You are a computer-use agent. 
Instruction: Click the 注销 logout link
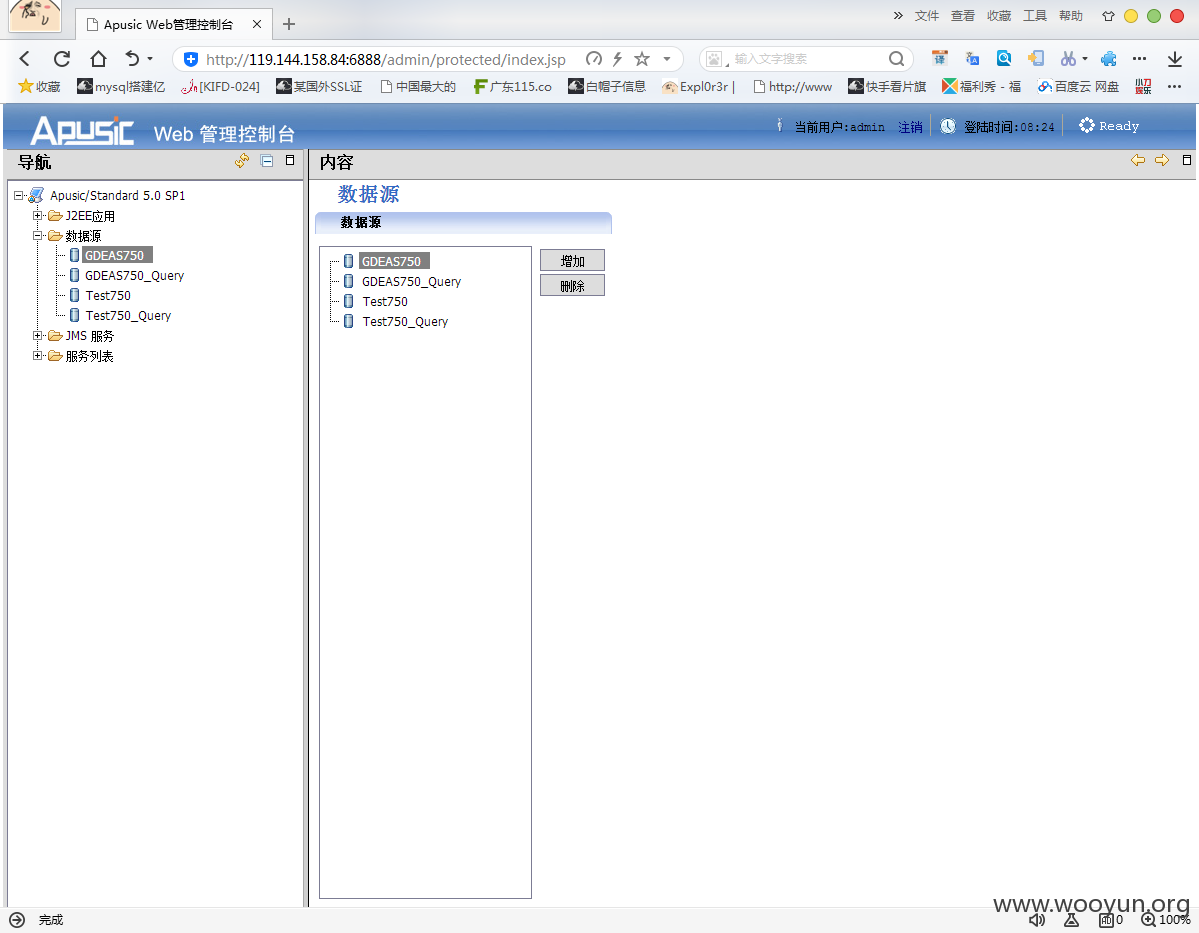910,127
